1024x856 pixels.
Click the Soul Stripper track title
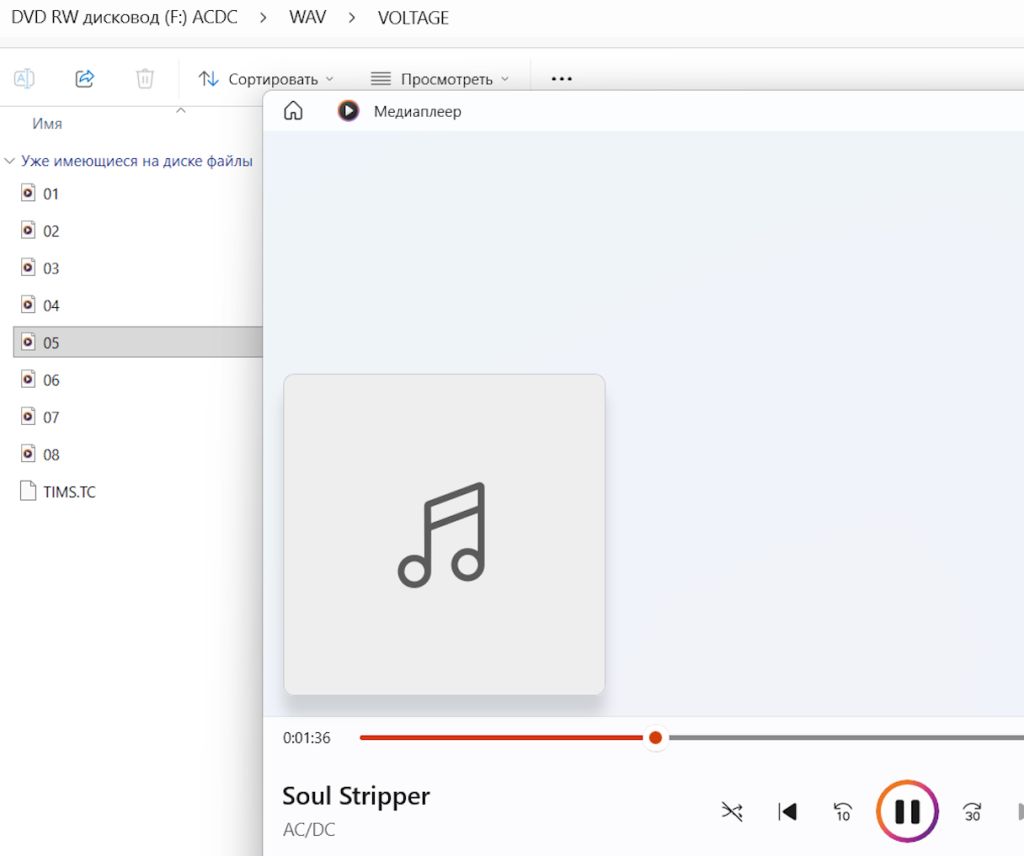coord(356,796)
